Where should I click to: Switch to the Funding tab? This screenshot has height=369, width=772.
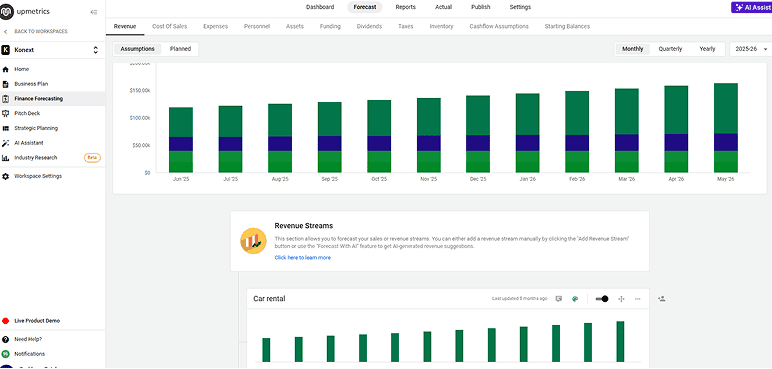point(330,27)
